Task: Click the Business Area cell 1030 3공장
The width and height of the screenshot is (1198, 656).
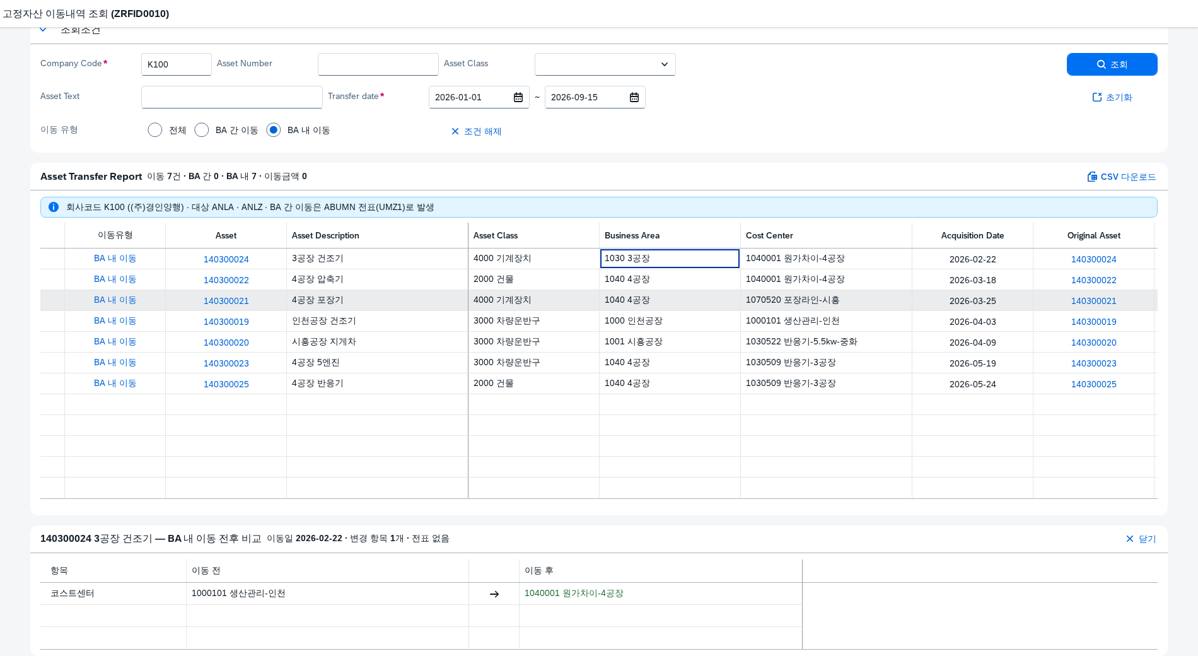Action: tap(669, 258)
